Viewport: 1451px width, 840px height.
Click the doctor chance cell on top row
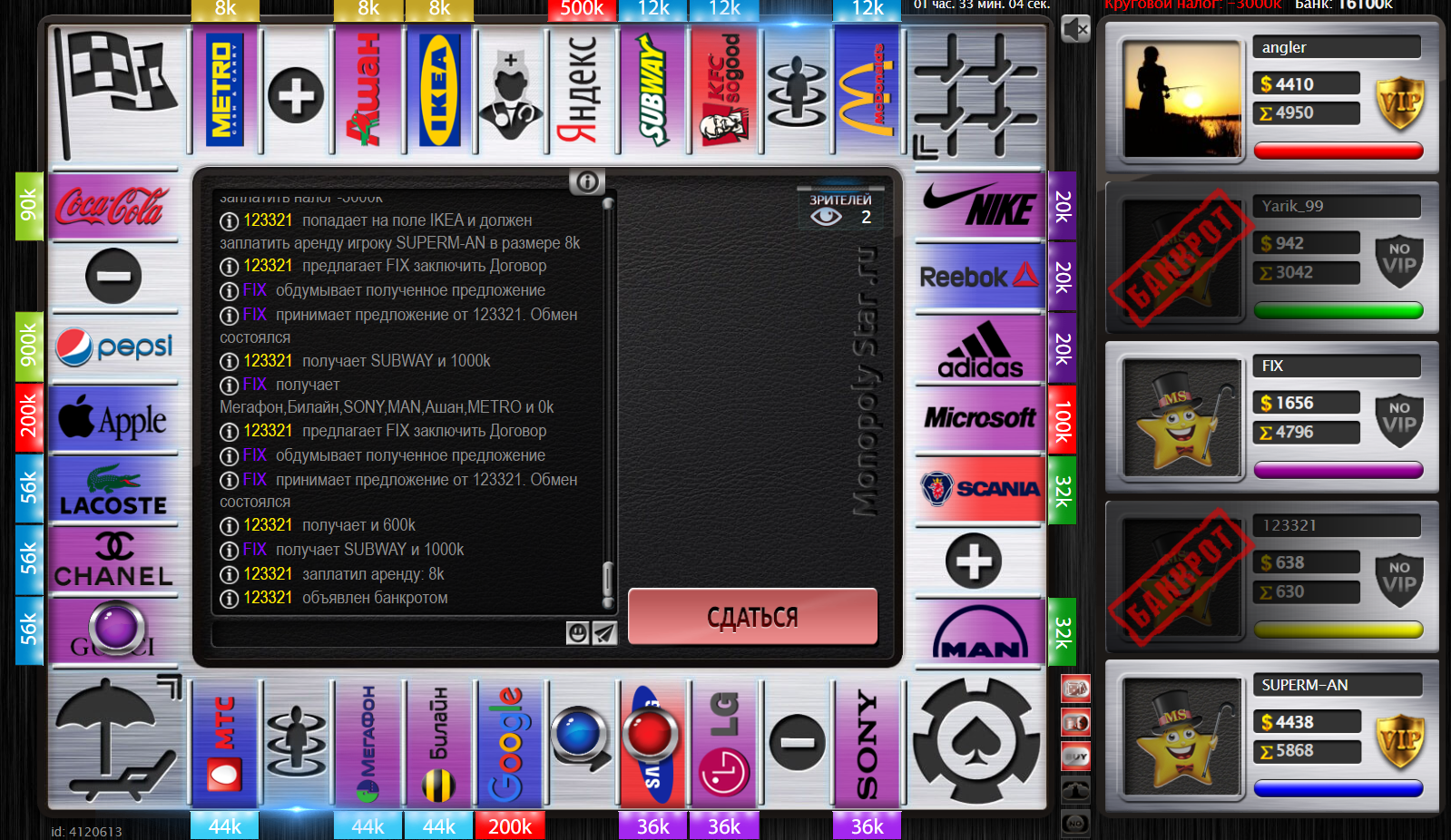(x=510, y=89)
